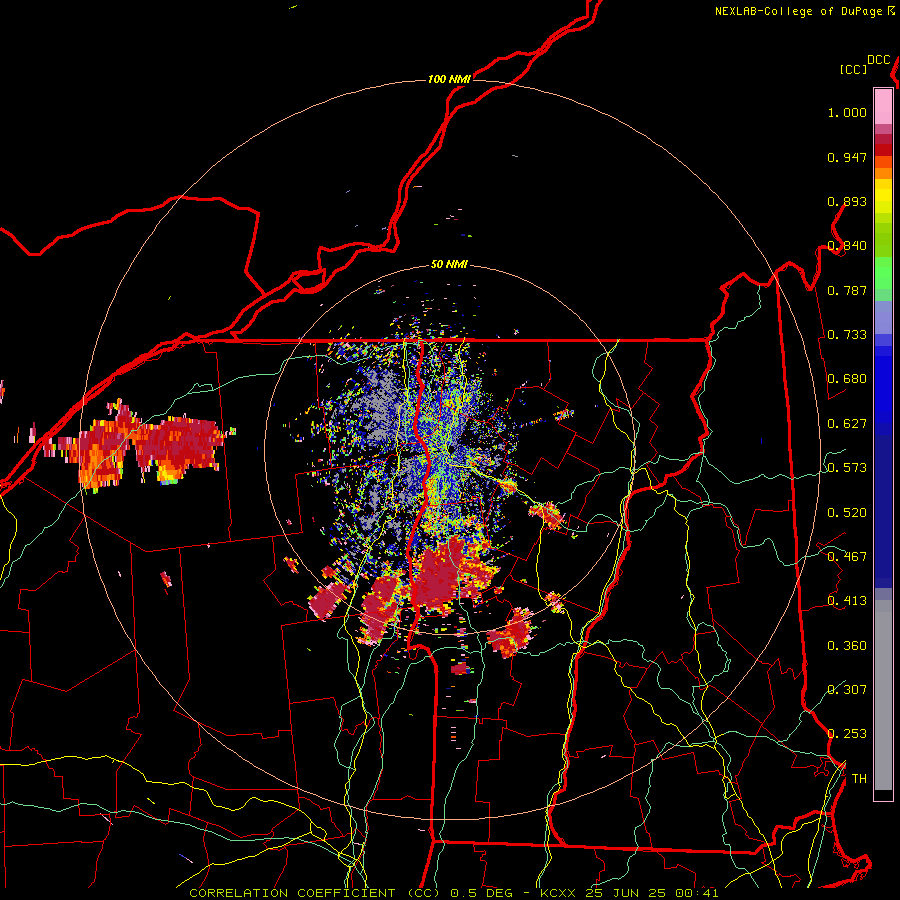
Task: Click the DCC label above the color scale
Action: click(x=879, y=60)
